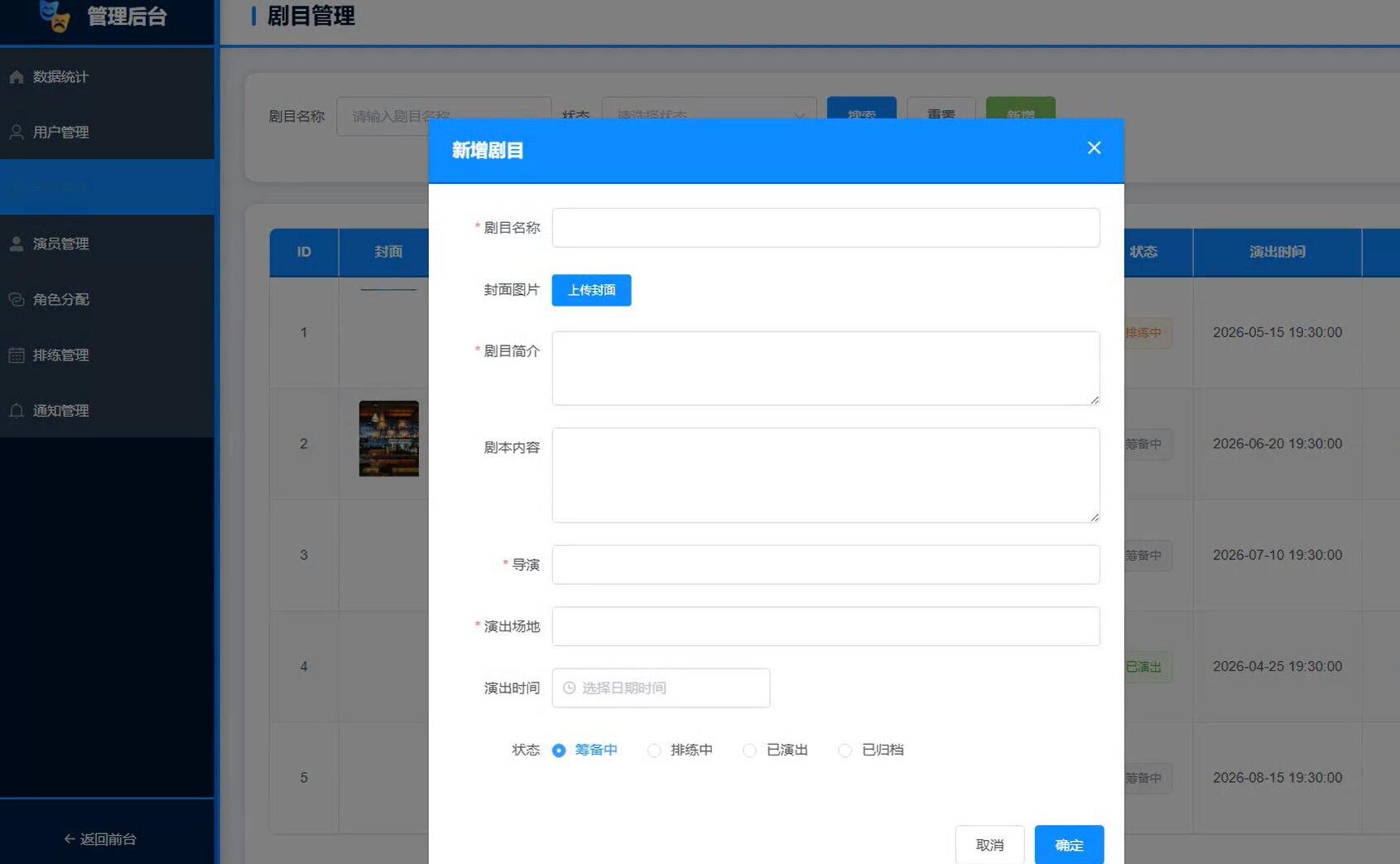Confirm the form with 确定
The image size is (1400, 864).
[x=1069, y=844]
